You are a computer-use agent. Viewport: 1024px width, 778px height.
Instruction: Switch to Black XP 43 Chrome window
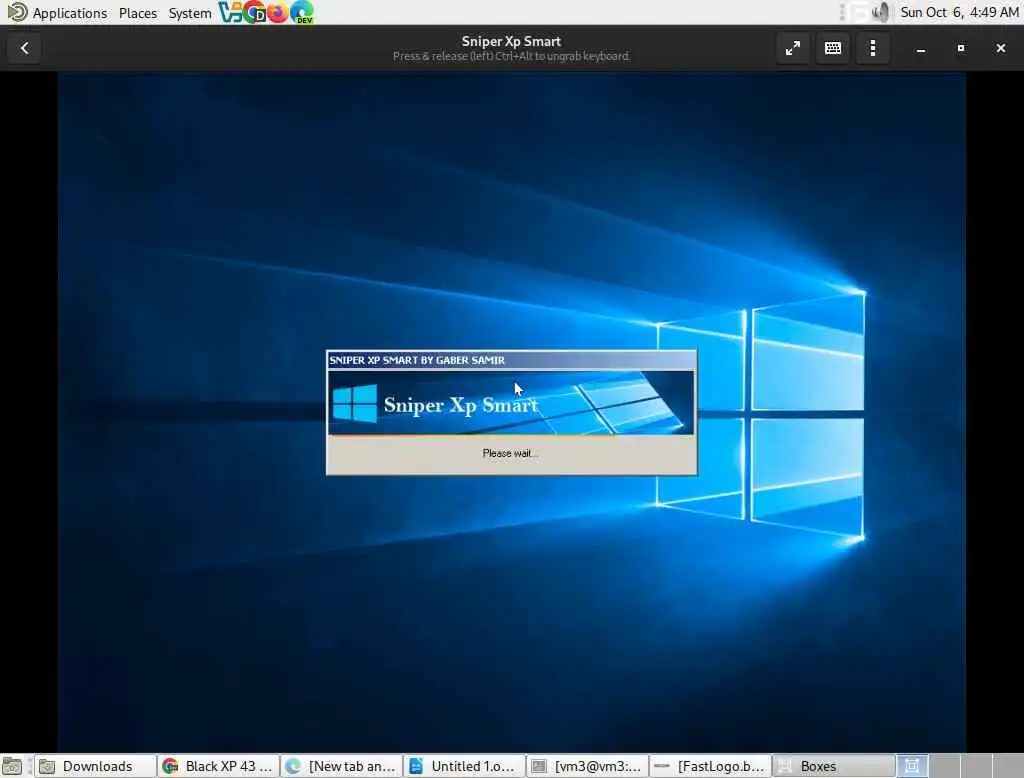[x=219, y=766]
